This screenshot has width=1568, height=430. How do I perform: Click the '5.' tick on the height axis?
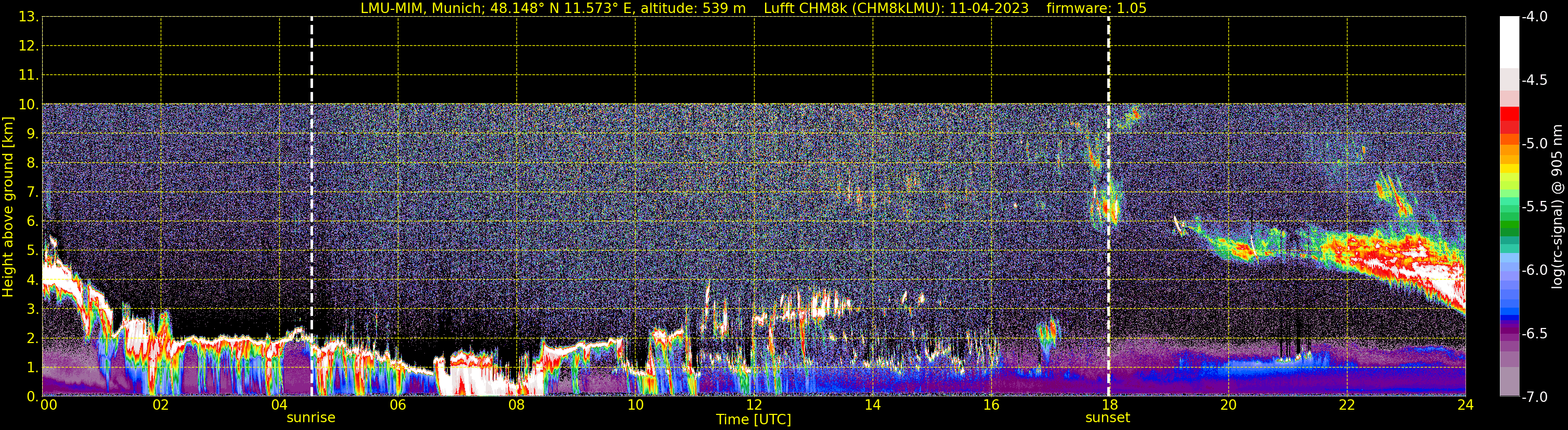click(x=33, y=251)
